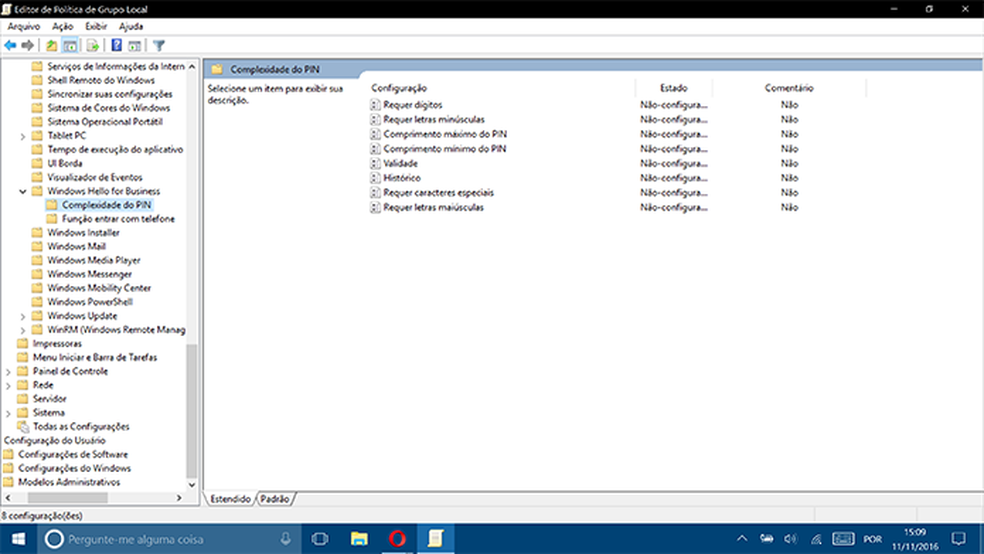Open File Explorer from taskbar
The height and width of the screenshot is (554, 984).
[x=359, y=539]
